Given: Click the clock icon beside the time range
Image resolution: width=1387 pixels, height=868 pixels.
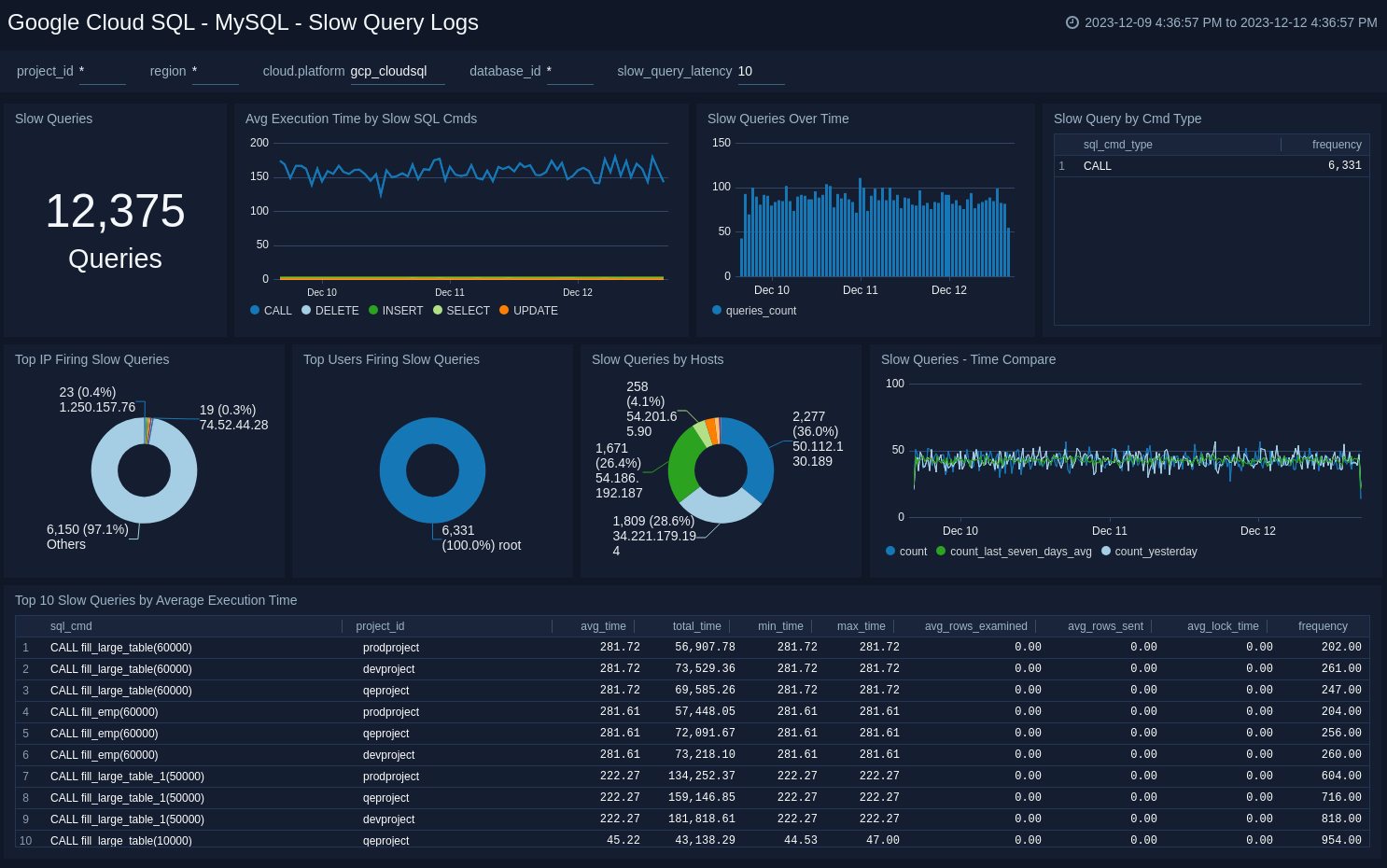Looking at the screenshot, I should point(1072,22).
